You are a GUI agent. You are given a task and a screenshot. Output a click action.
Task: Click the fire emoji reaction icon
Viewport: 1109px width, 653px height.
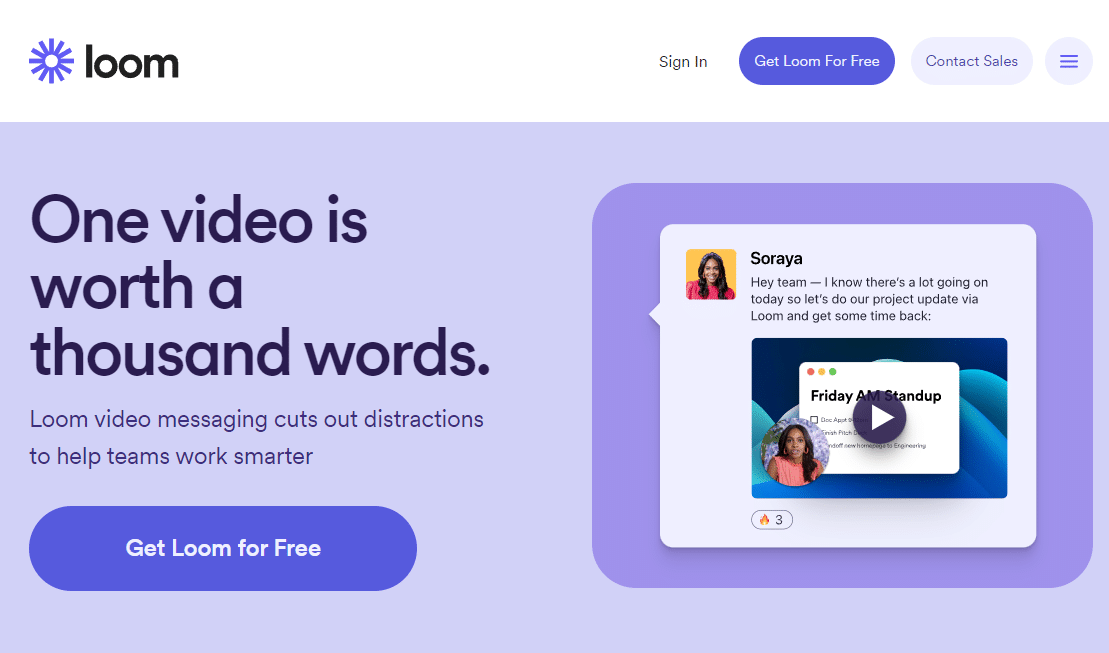pyautogui.click(x=763, y=519)
